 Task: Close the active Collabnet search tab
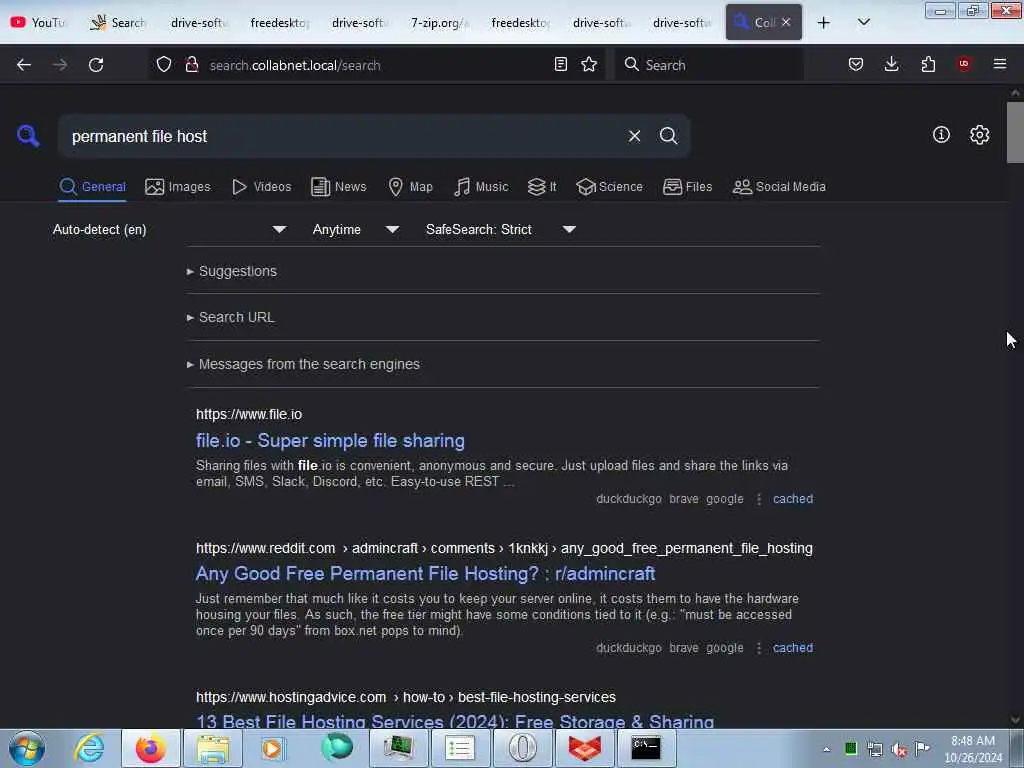point(786,22)
